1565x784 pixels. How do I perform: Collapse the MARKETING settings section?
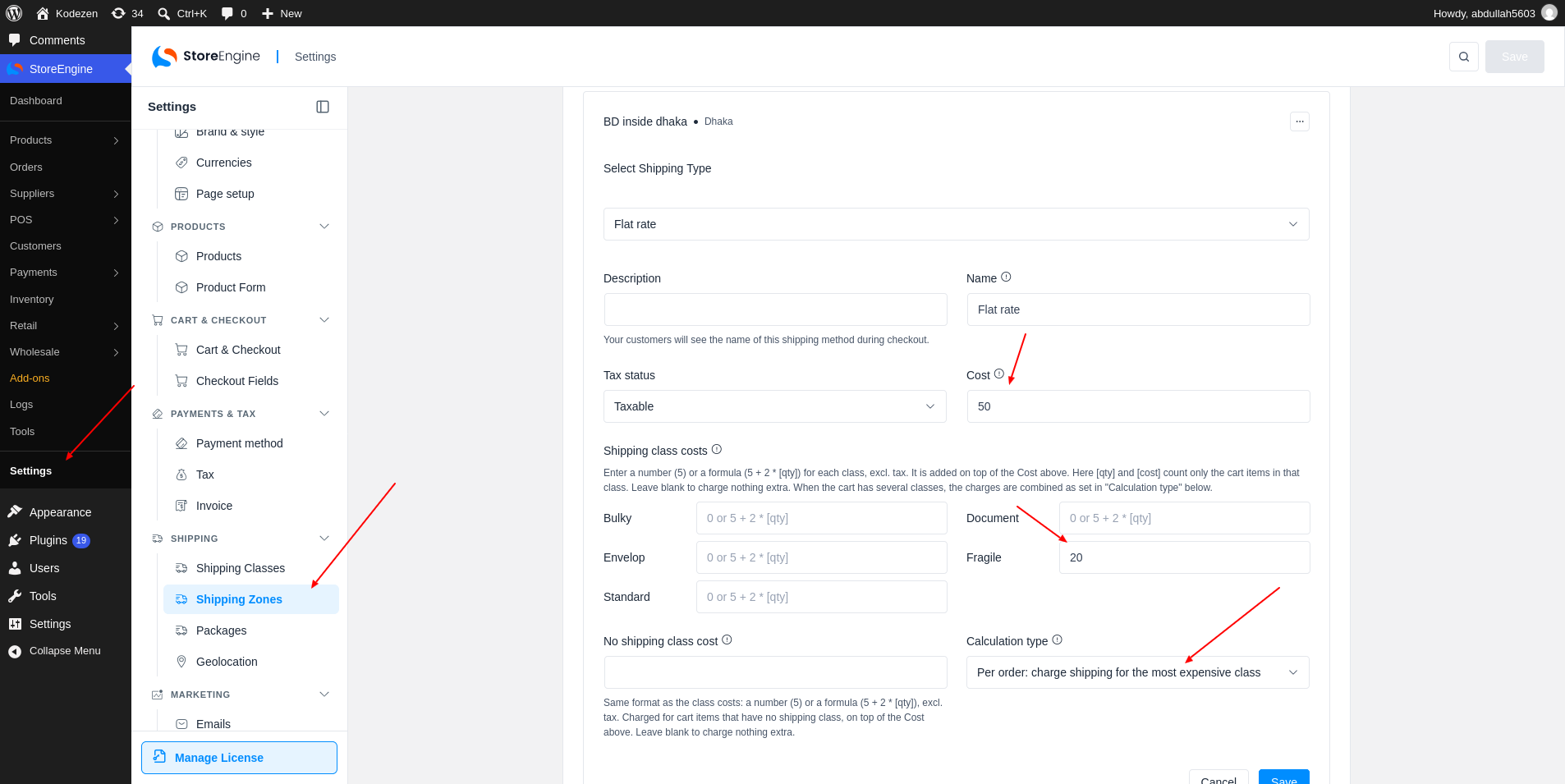click(324, 695)
